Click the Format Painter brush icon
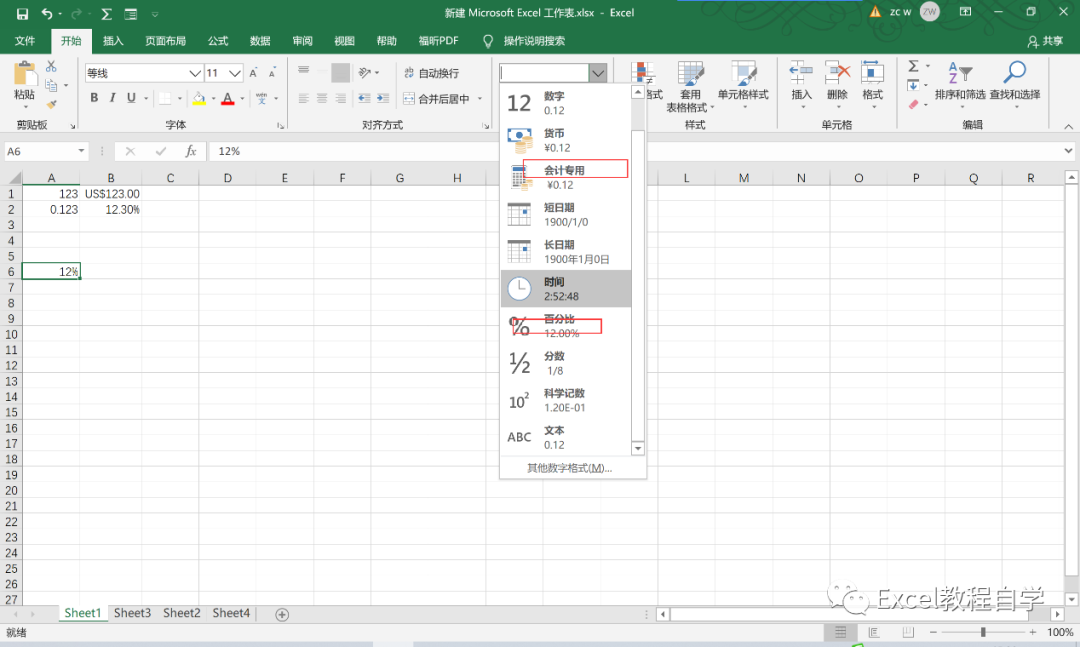Image resolution: width=1080 pixels, height=647 pixels. [x=51, y=104]
